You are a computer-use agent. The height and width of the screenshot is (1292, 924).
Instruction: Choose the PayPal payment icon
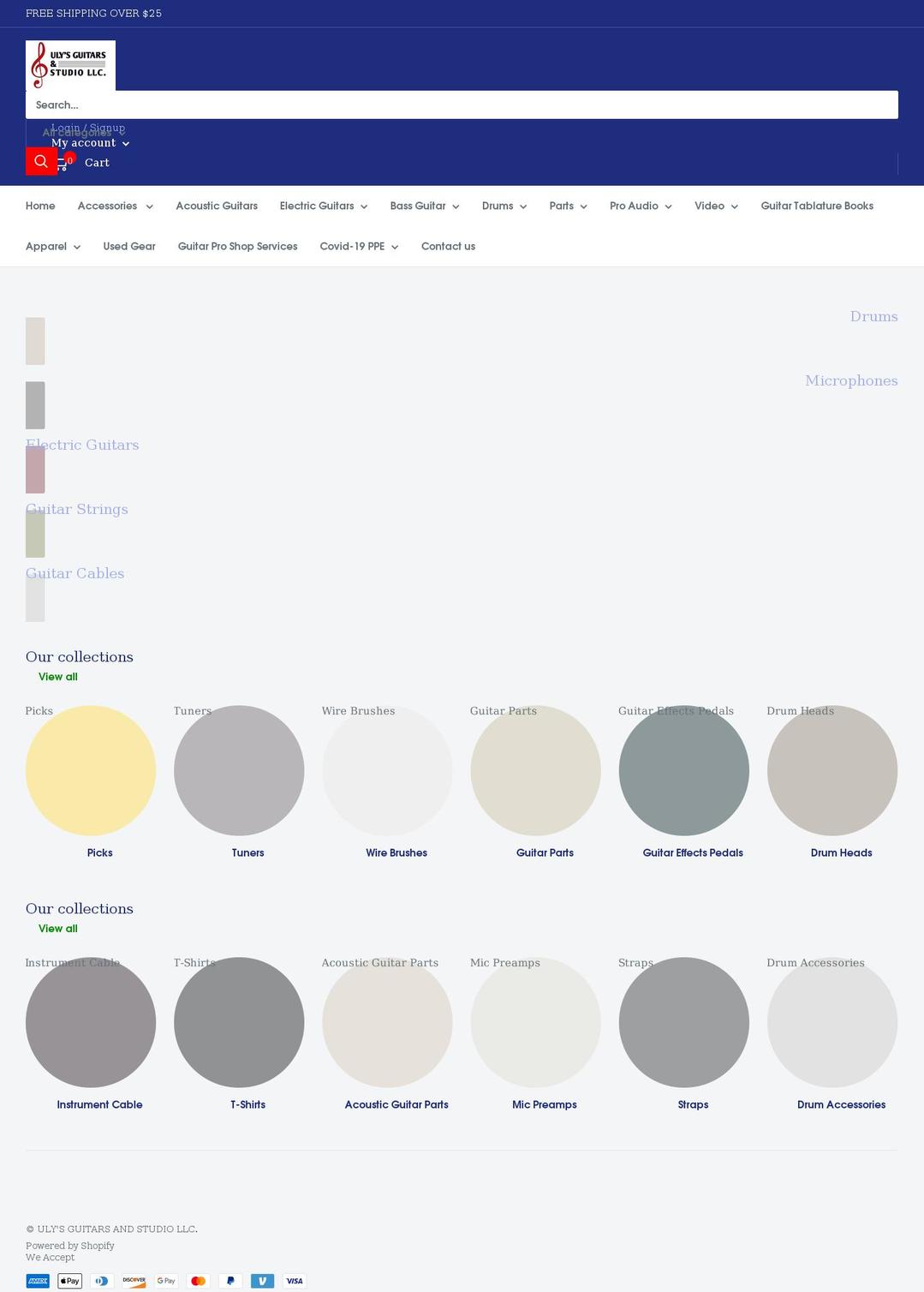230,1281
